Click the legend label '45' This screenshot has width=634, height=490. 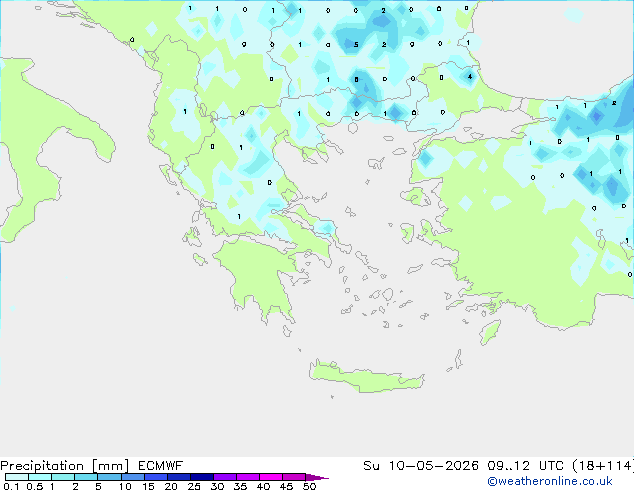[286, 486]
